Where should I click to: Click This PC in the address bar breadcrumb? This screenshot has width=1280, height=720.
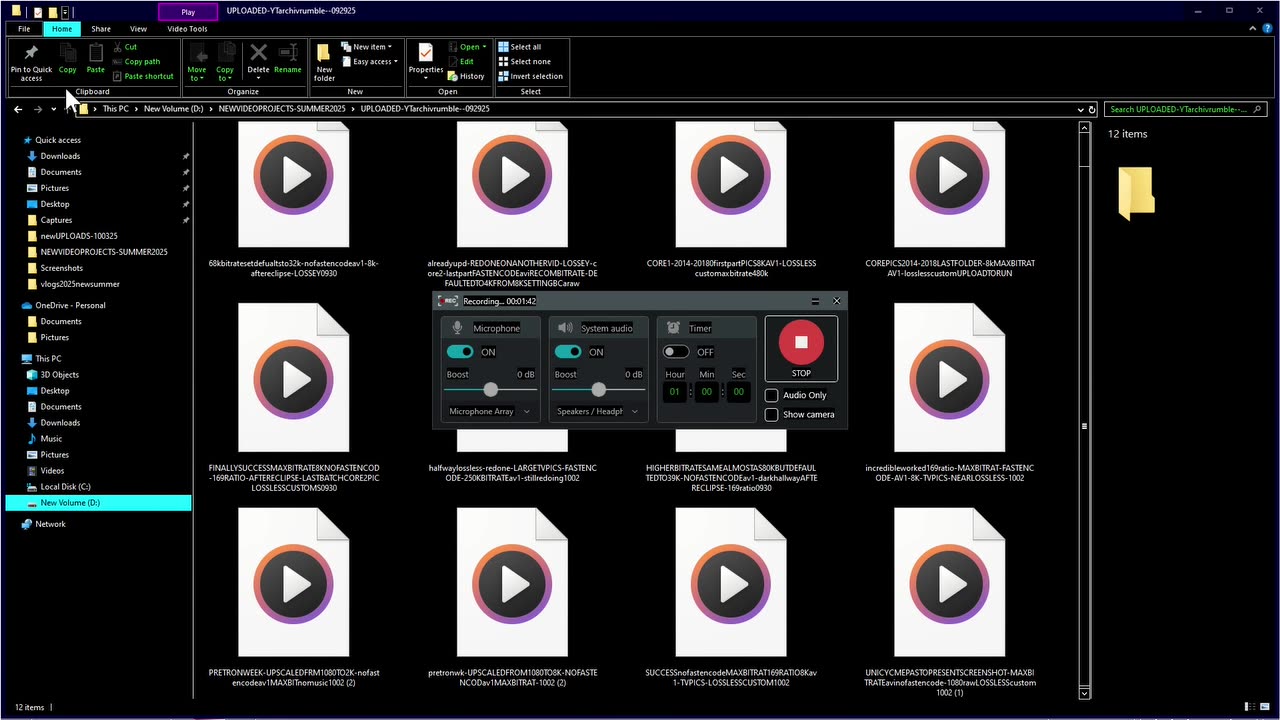116,109
